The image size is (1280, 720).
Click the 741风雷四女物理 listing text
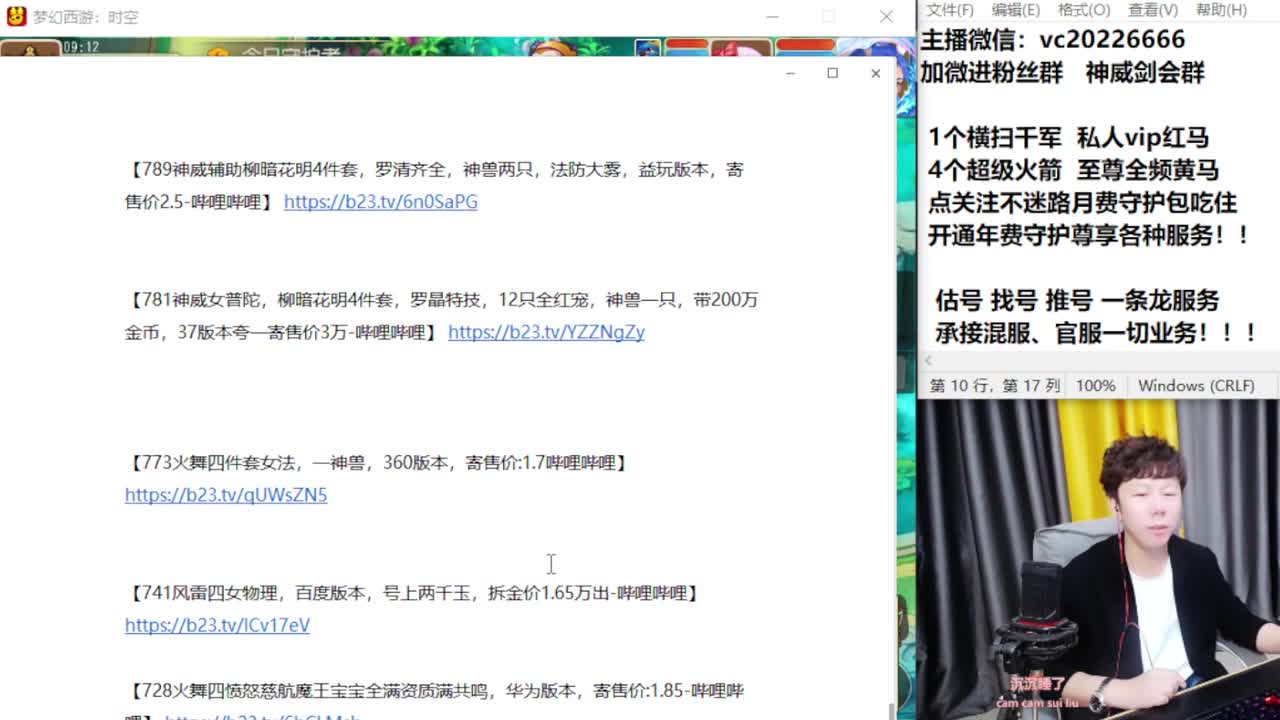(x=413, y=593)
